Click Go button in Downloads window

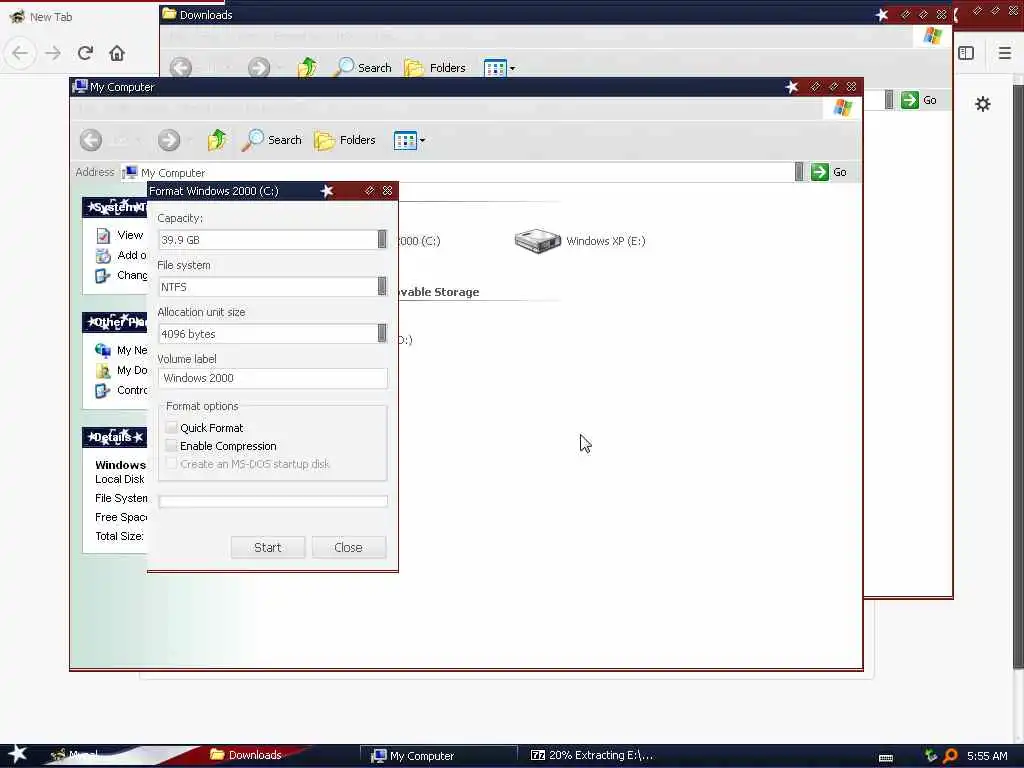coord(919,100)
